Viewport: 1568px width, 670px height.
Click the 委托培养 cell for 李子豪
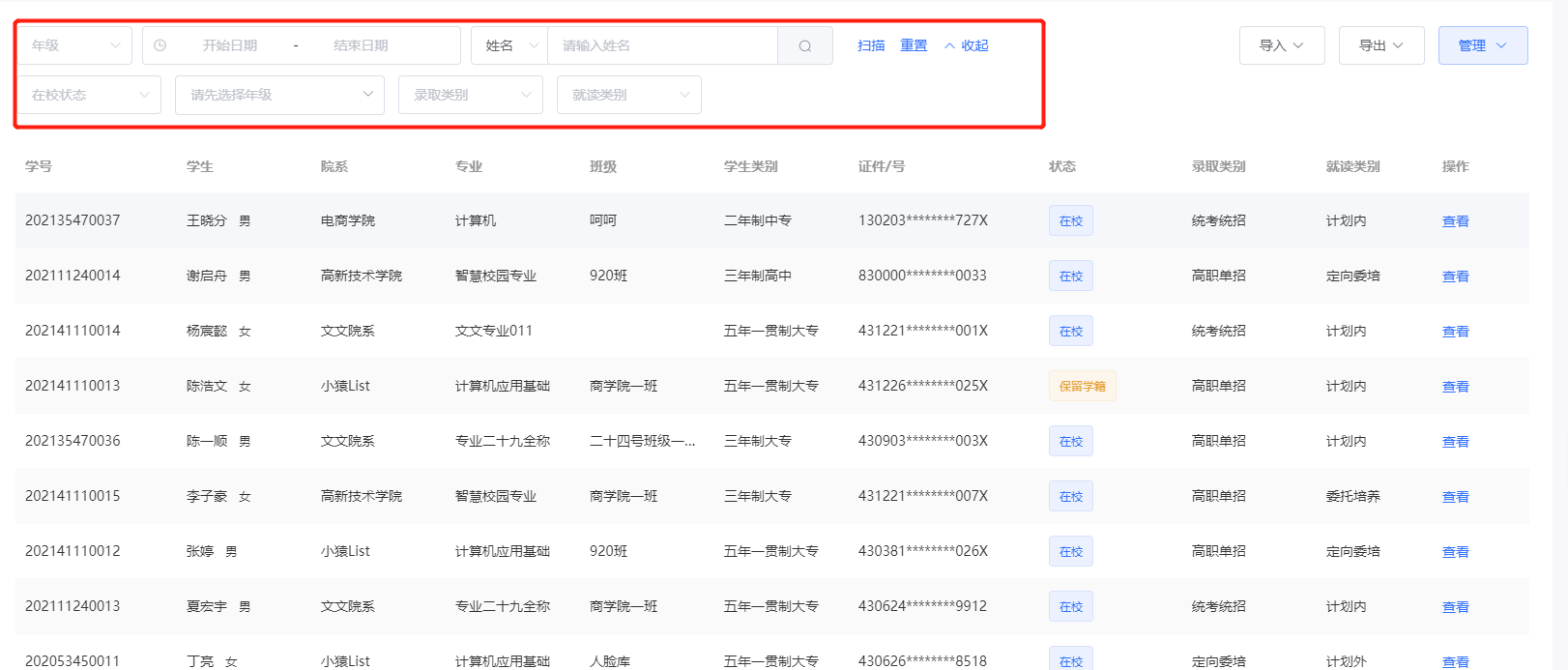coord(1353,496)
